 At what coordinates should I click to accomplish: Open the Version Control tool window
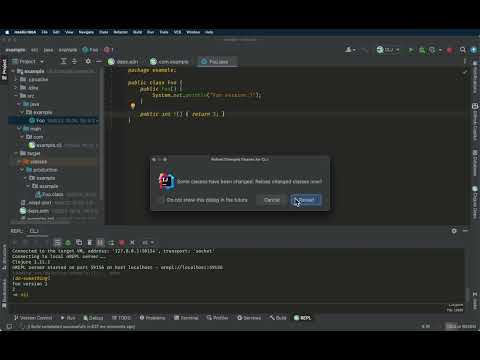click(x=33, y=318)
